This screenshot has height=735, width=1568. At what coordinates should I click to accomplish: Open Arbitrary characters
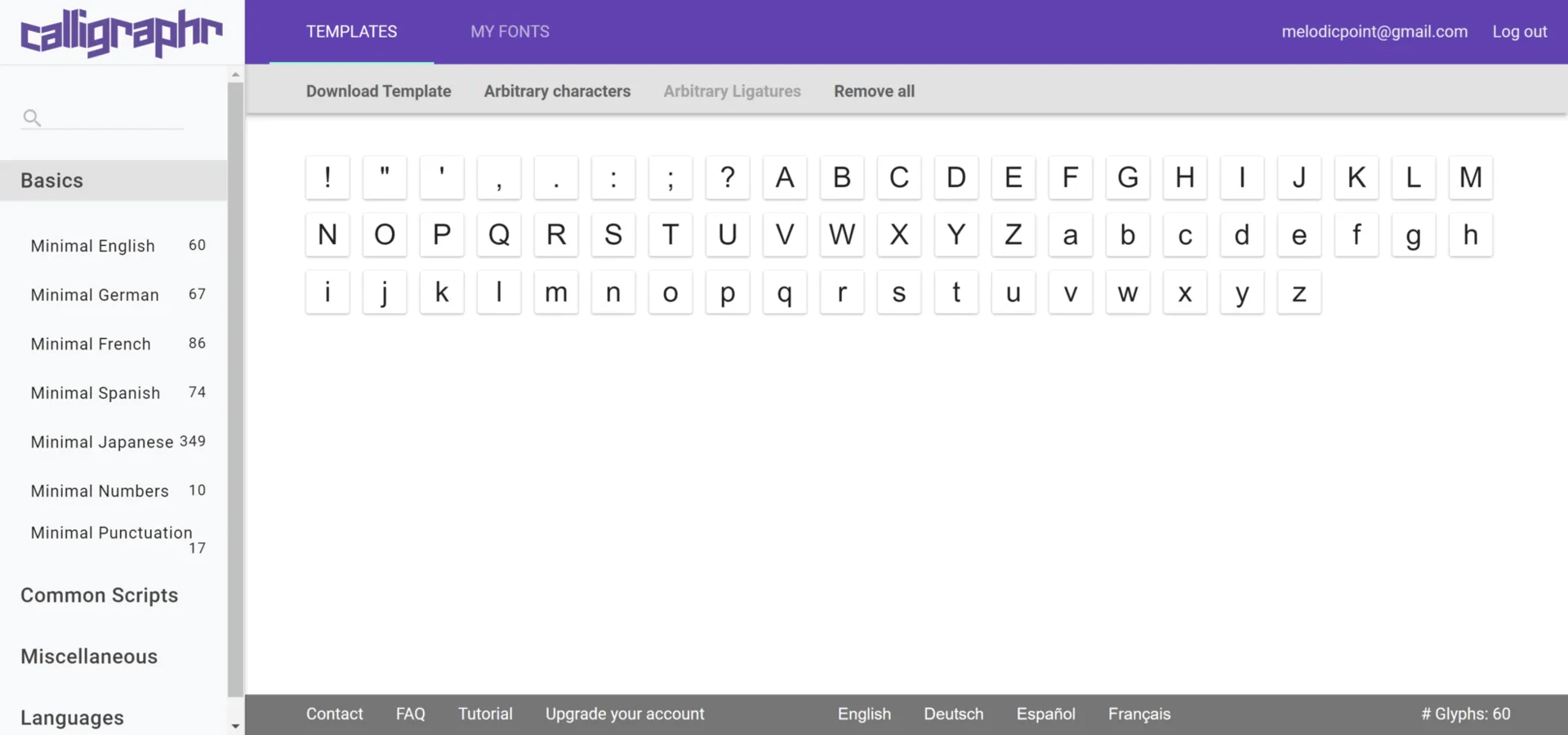[557, 91]
